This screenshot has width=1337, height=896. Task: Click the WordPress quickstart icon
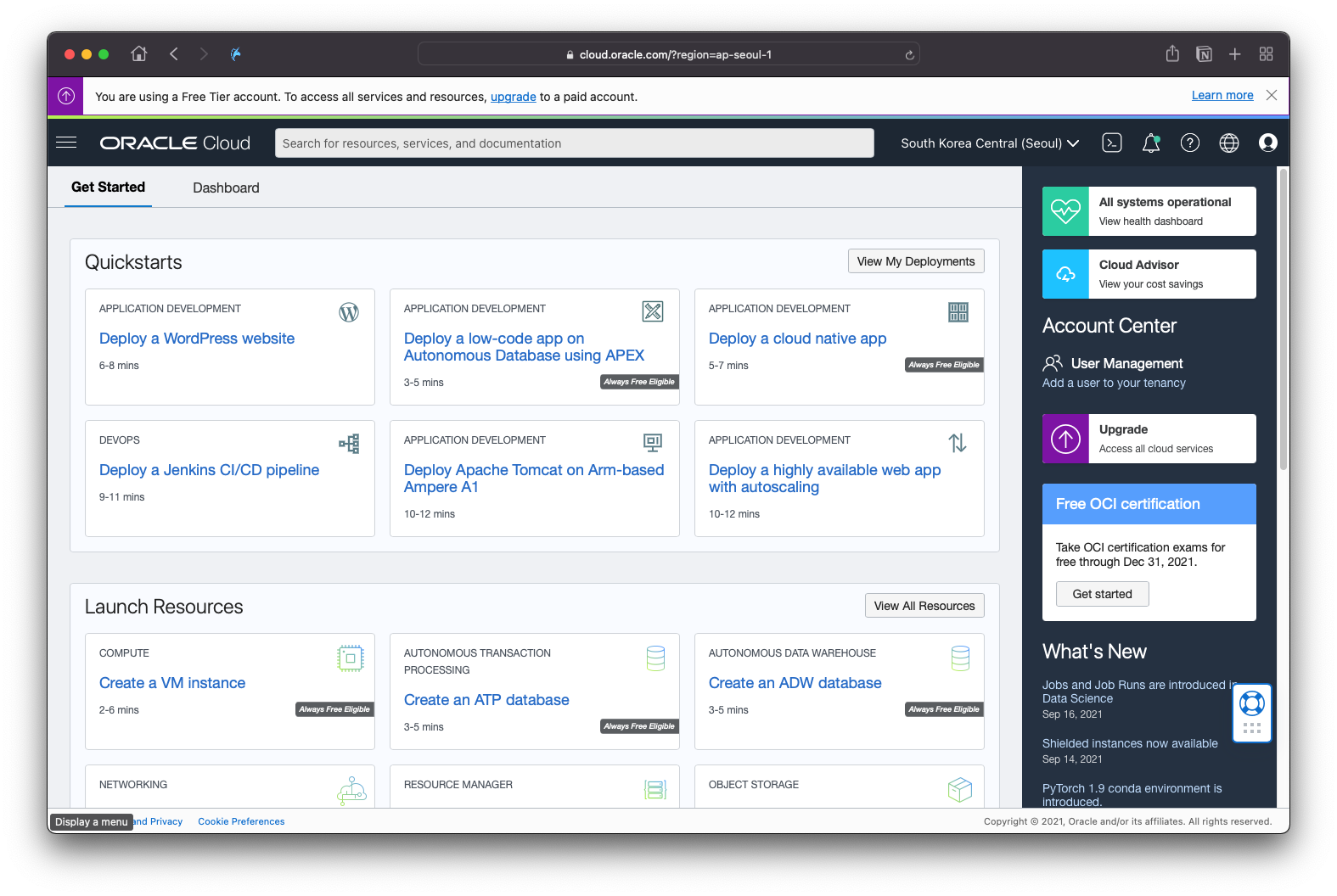click(x=349, y=312)
